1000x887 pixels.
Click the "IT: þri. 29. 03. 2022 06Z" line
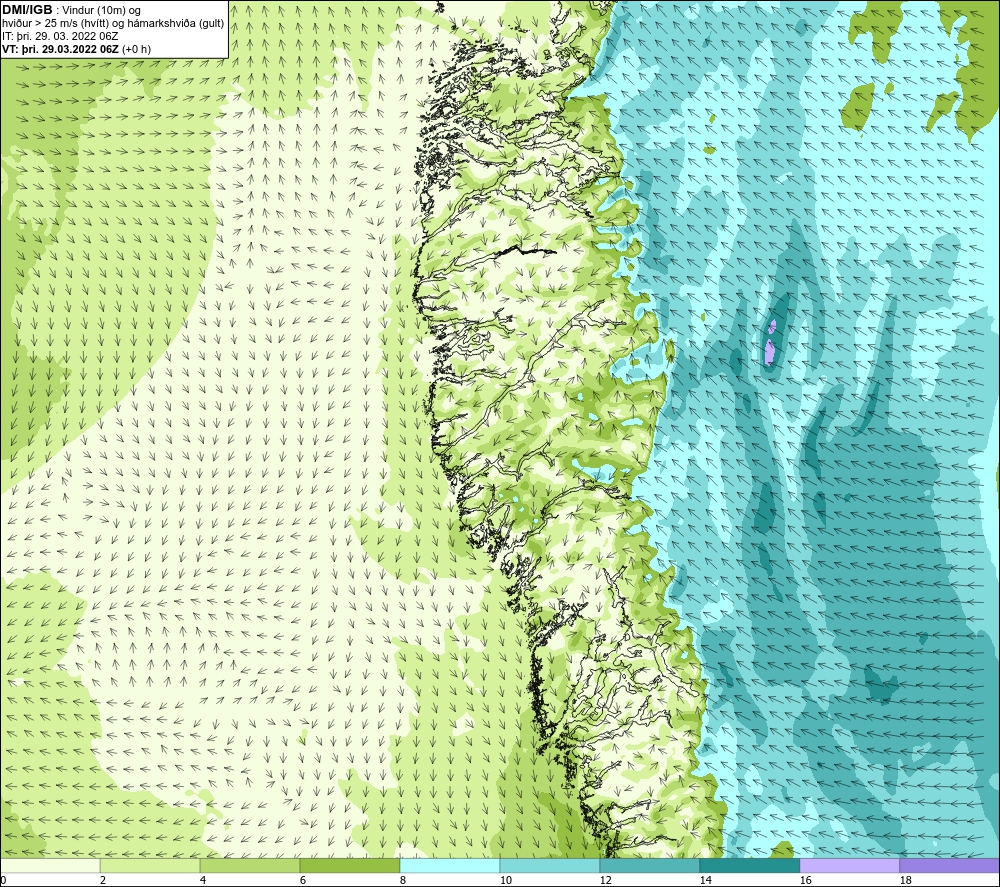point(60,36)
